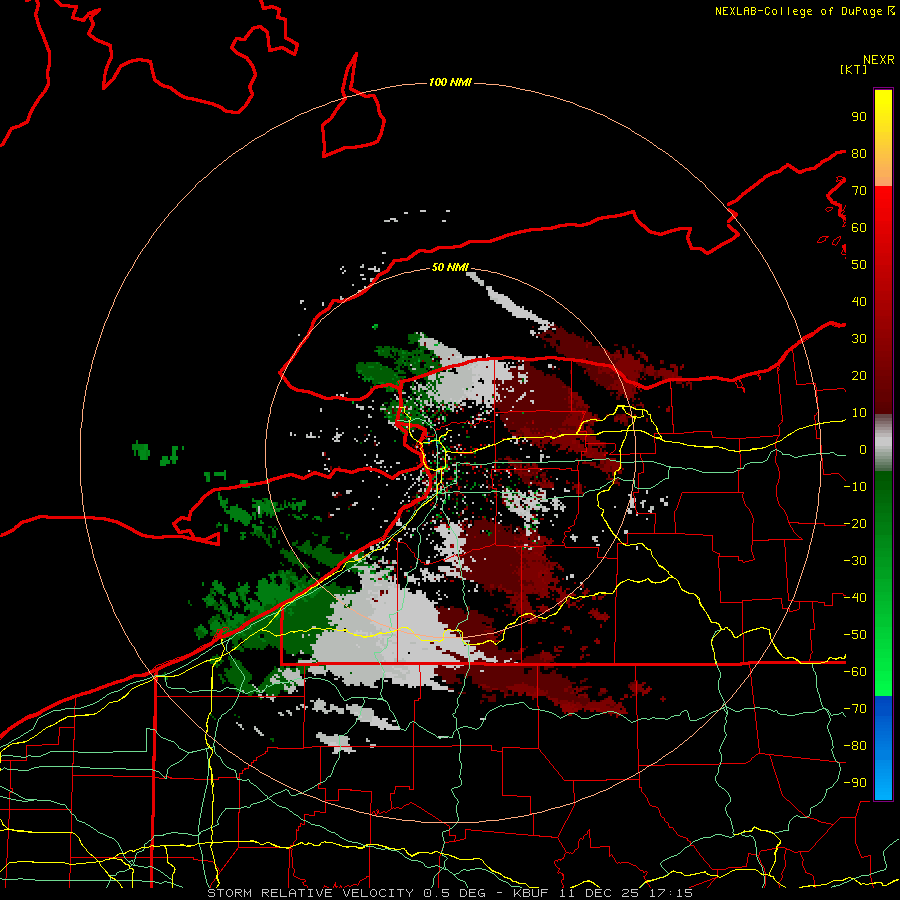Select the 50 NMI range ring label

tap(450, 267)
